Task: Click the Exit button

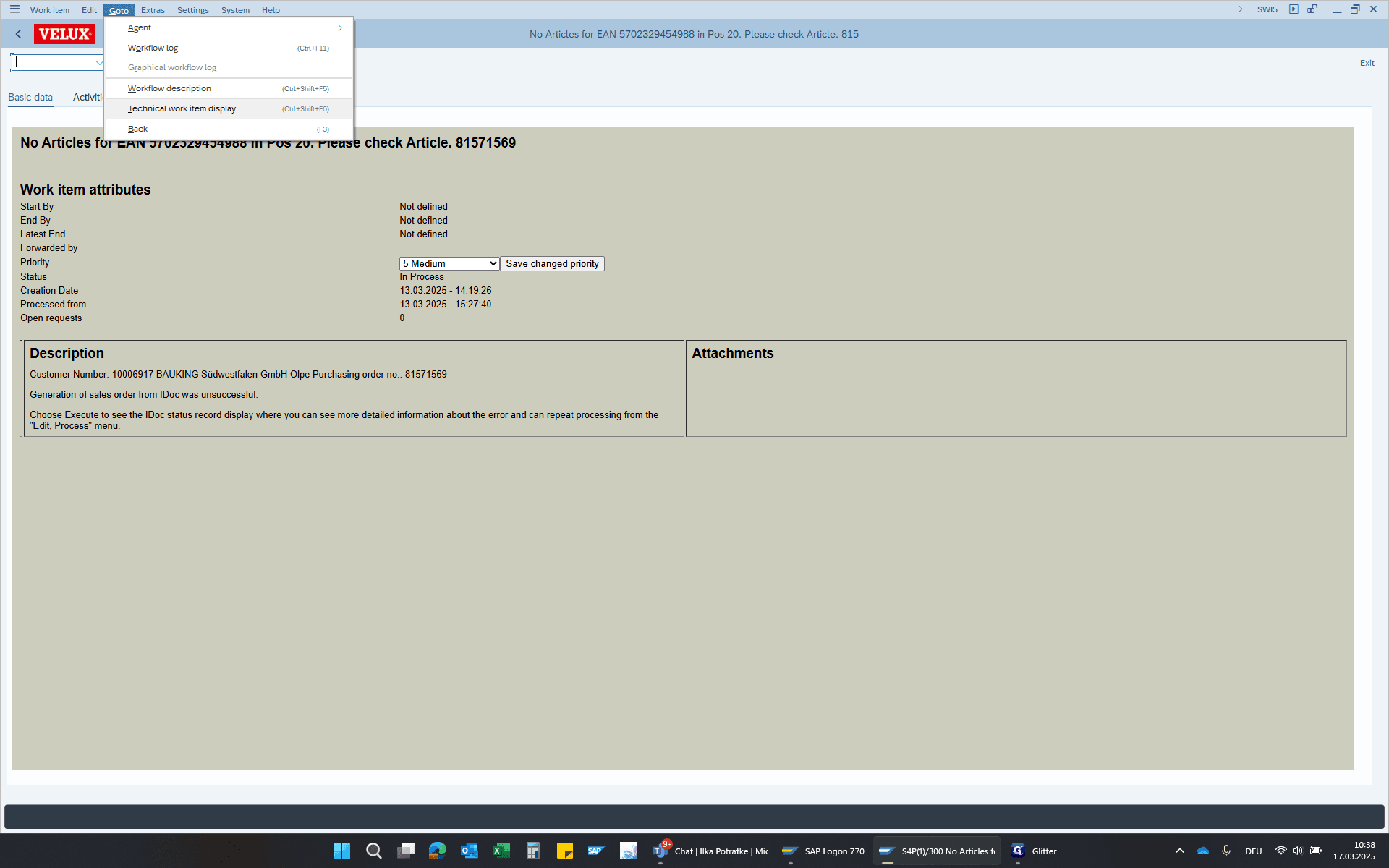Action: point(1367,63)
